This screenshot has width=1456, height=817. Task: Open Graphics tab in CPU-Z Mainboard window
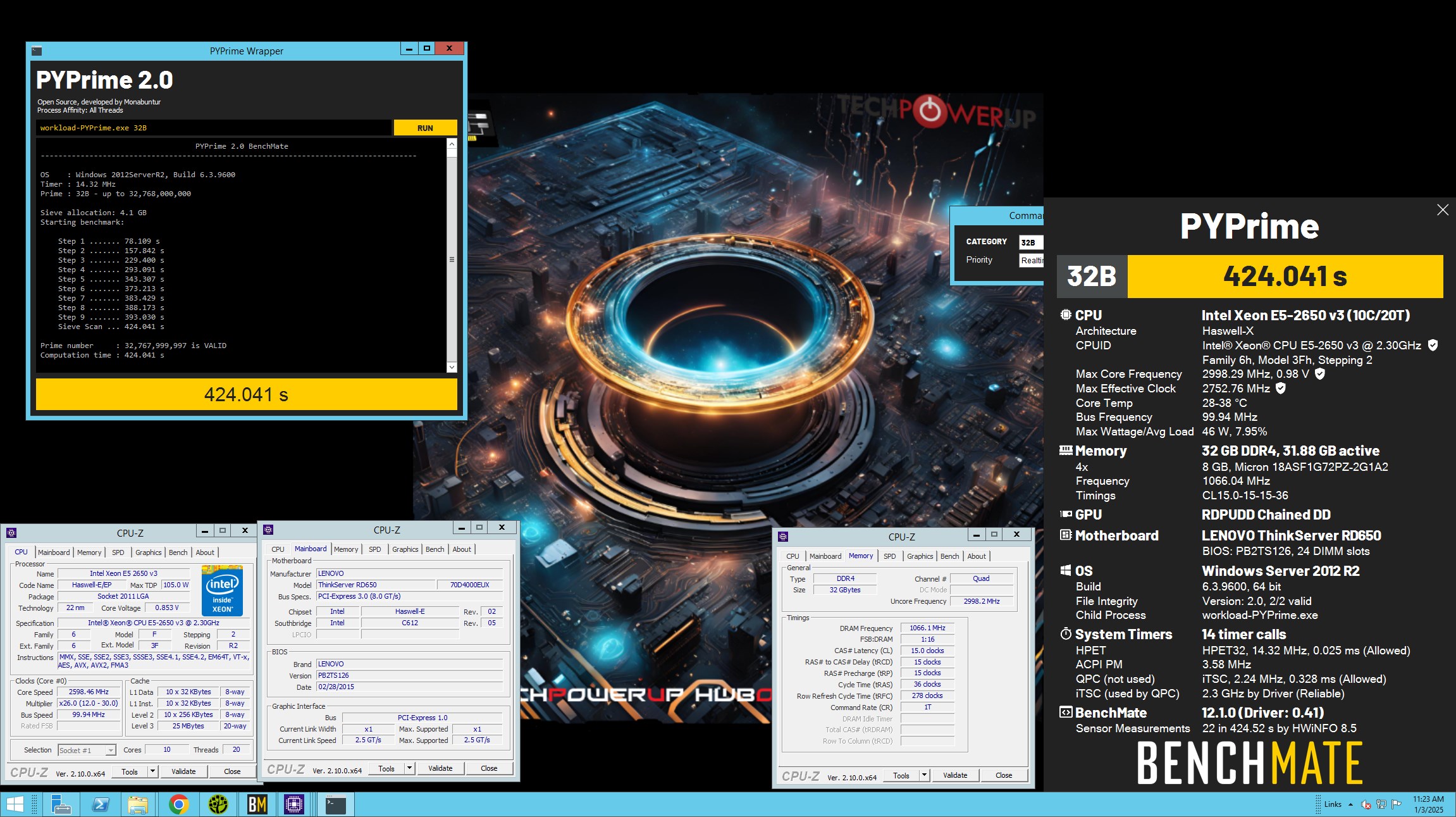[405, 549]
